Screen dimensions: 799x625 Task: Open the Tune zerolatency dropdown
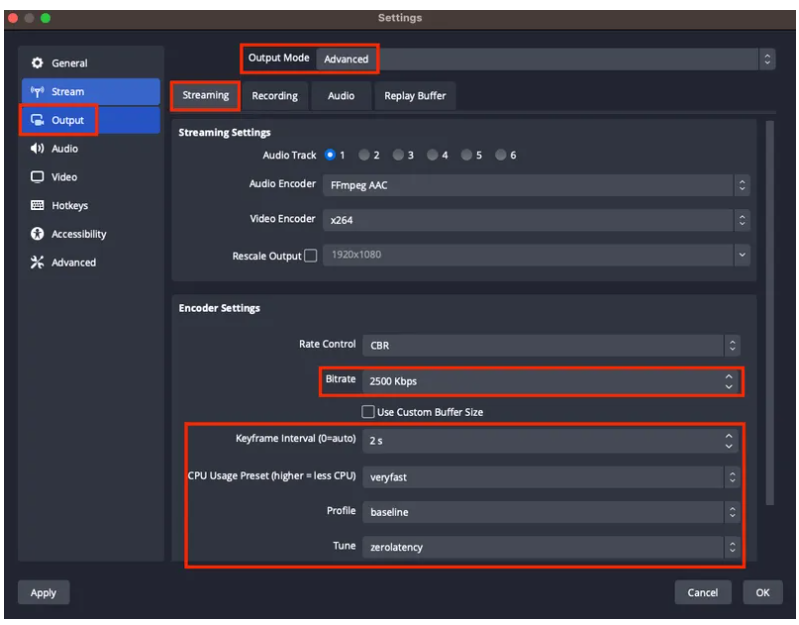click(551, 547)
